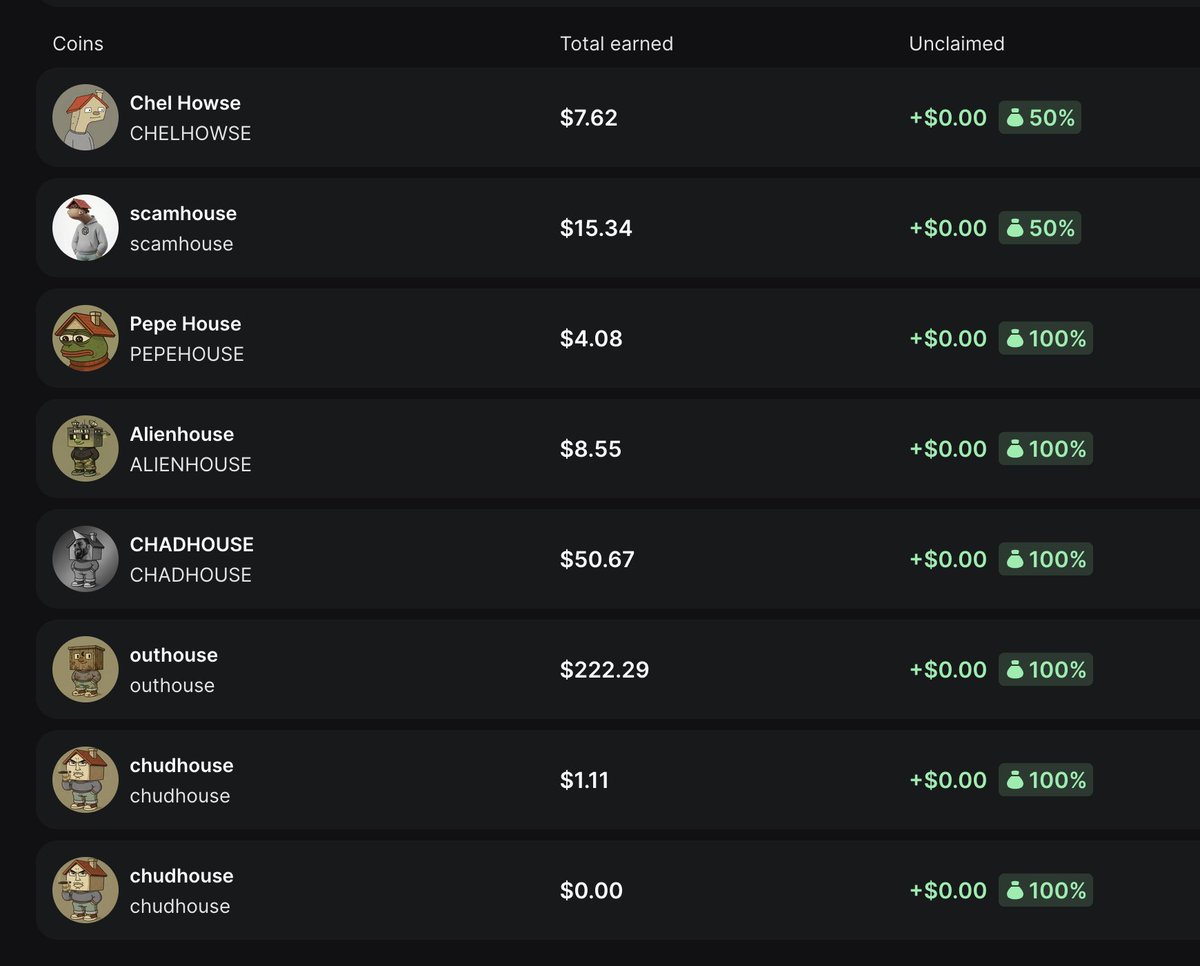Open the Alienhouse coin name link
Screen dimensions: 1200x966
pos(182,434)
